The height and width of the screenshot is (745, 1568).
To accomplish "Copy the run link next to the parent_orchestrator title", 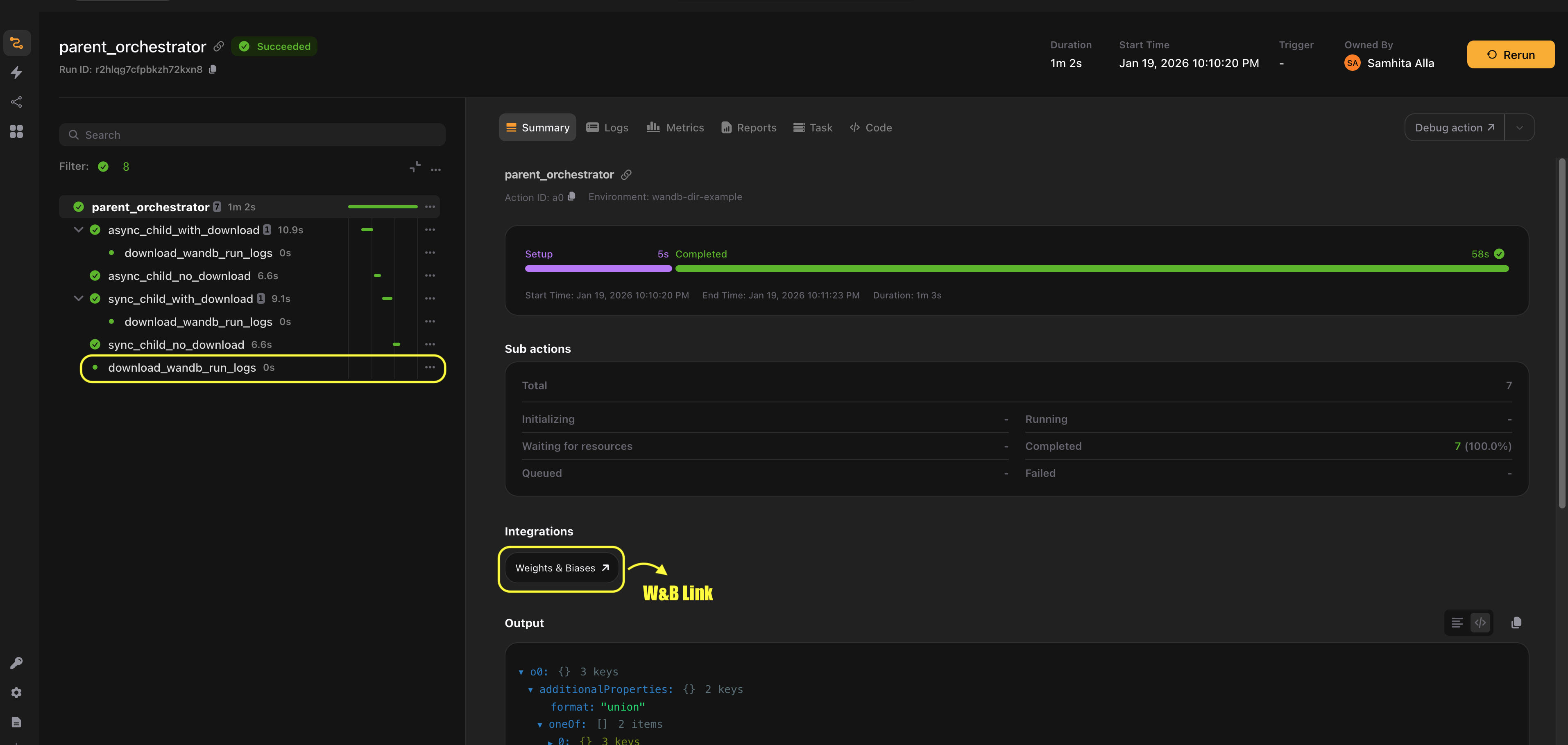I will pyautogui.click(x=219, y=46).
